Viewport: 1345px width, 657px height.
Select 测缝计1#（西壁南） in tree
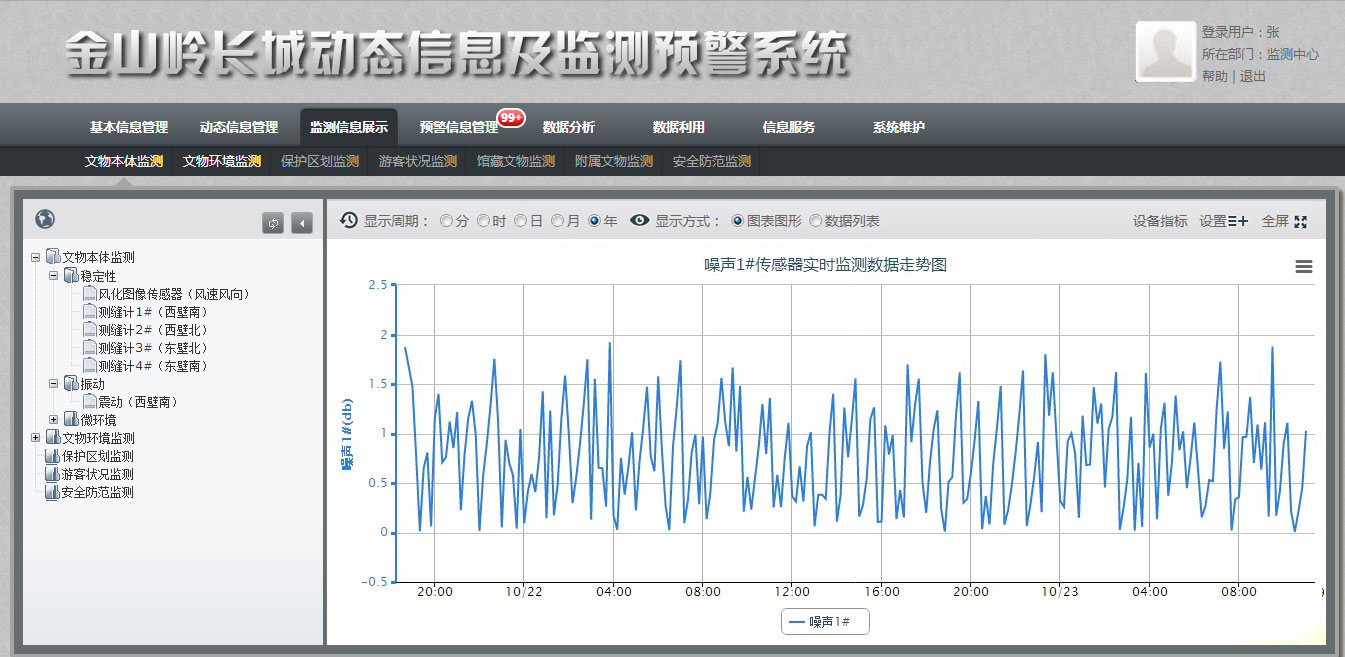(152, 312)
